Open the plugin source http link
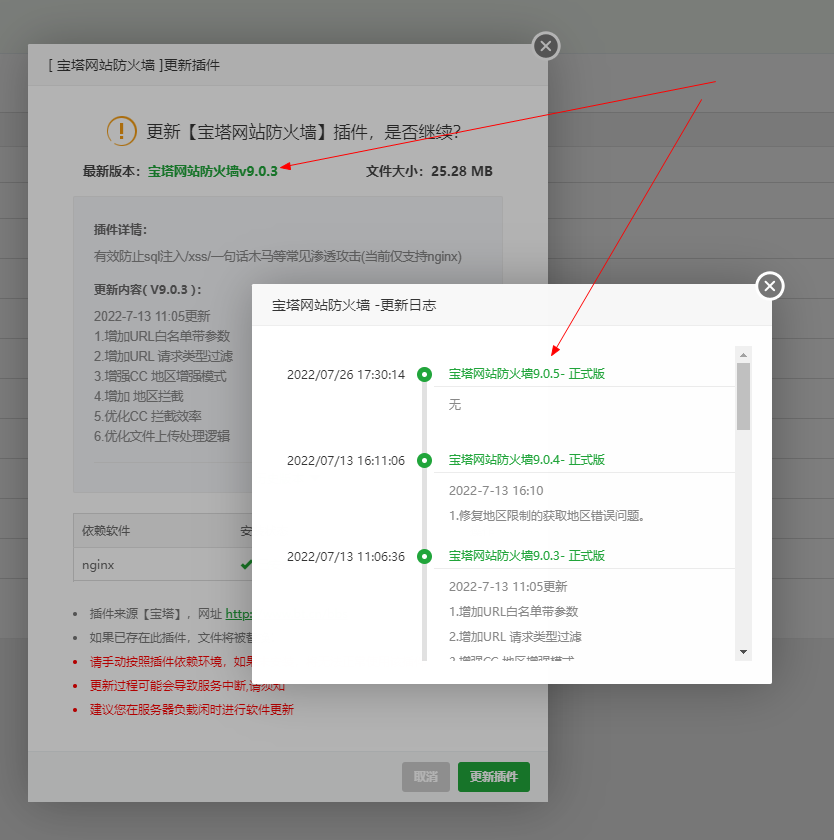 [x=238, y=613]
